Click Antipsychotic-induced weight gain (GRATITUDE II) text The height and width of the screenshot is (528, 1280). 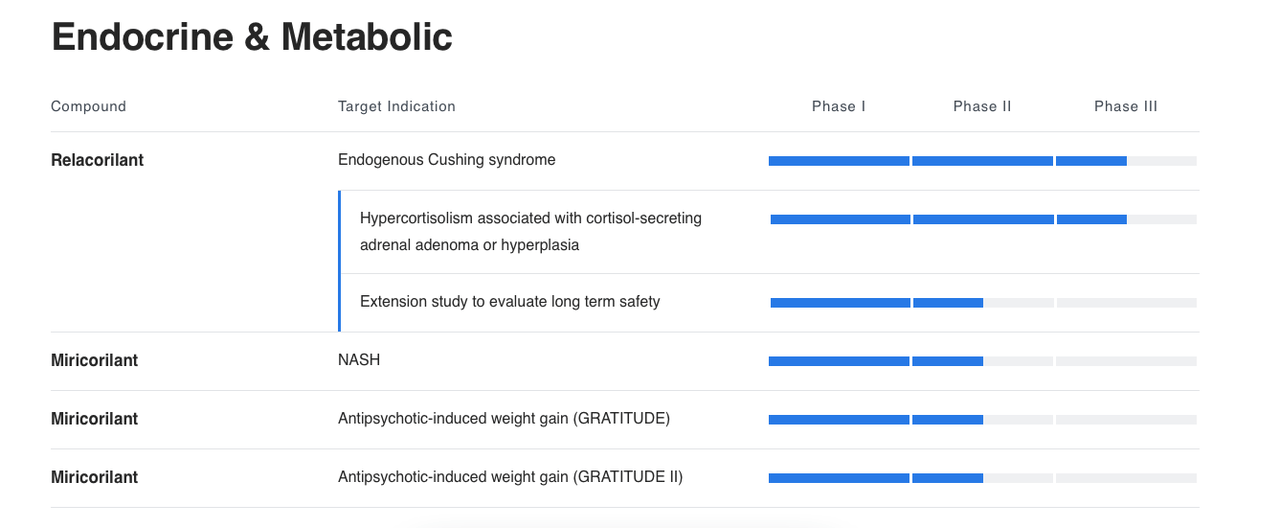tap(510, 477)
